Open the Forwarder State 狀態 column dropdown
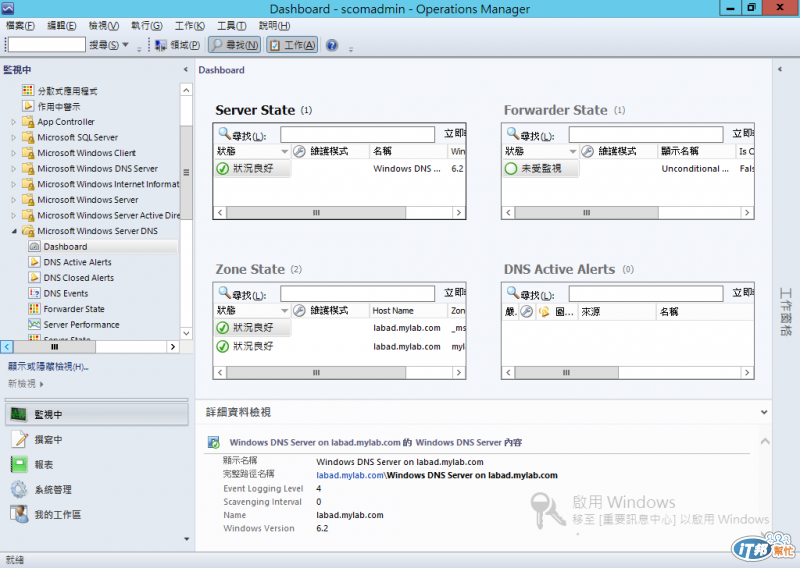This screenshot has height=568, width=800. click(x=573, y=152)
